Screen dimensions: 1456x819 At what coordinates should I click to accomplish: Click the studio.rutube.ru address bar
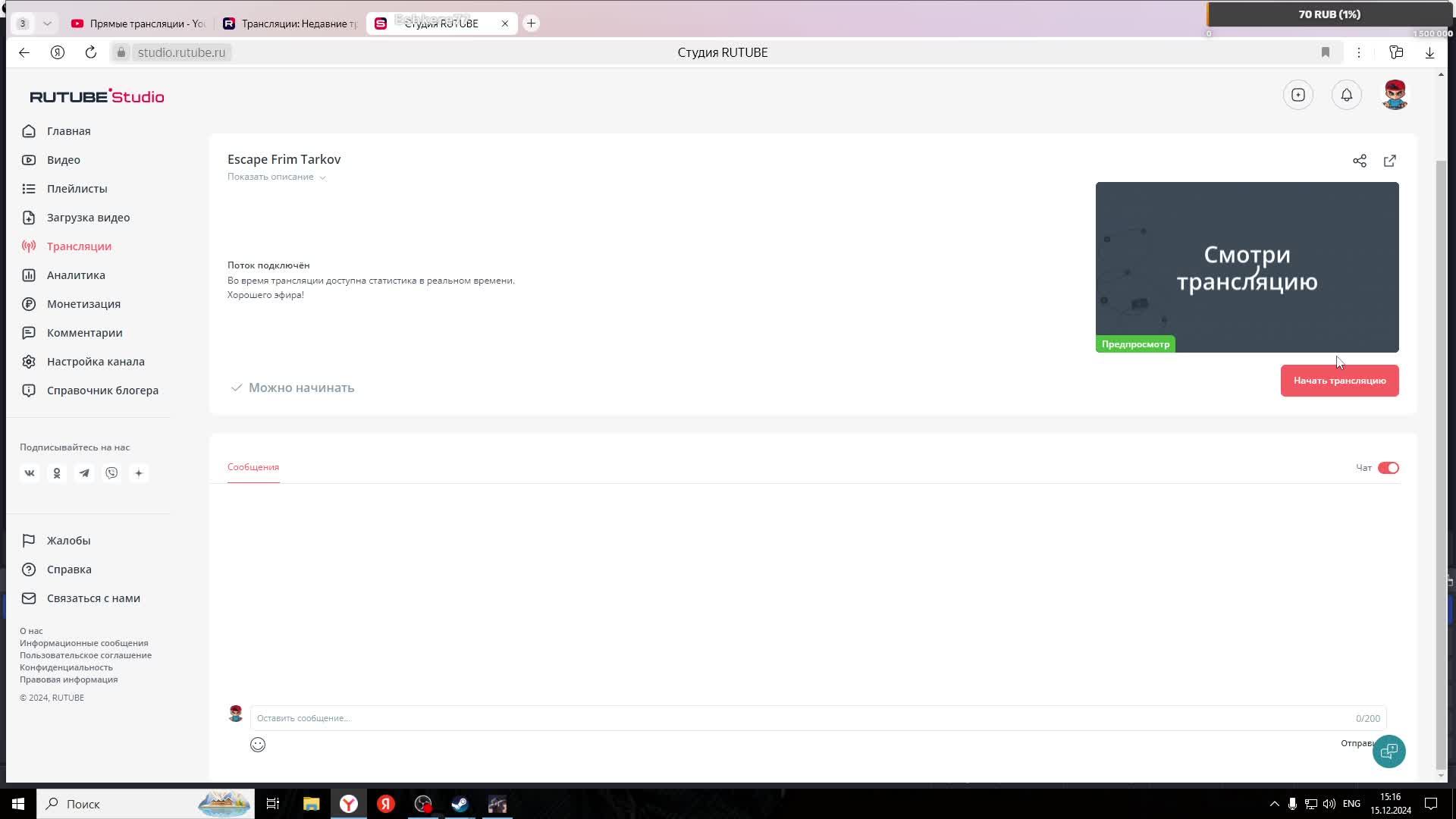click(x=181, y=52)
